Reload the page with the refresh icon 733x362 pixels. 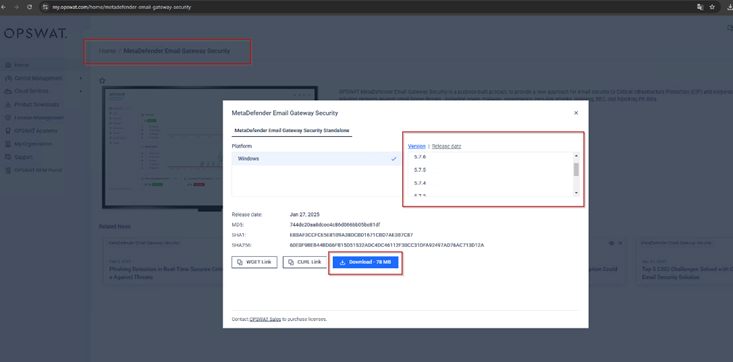pos(30,7)
